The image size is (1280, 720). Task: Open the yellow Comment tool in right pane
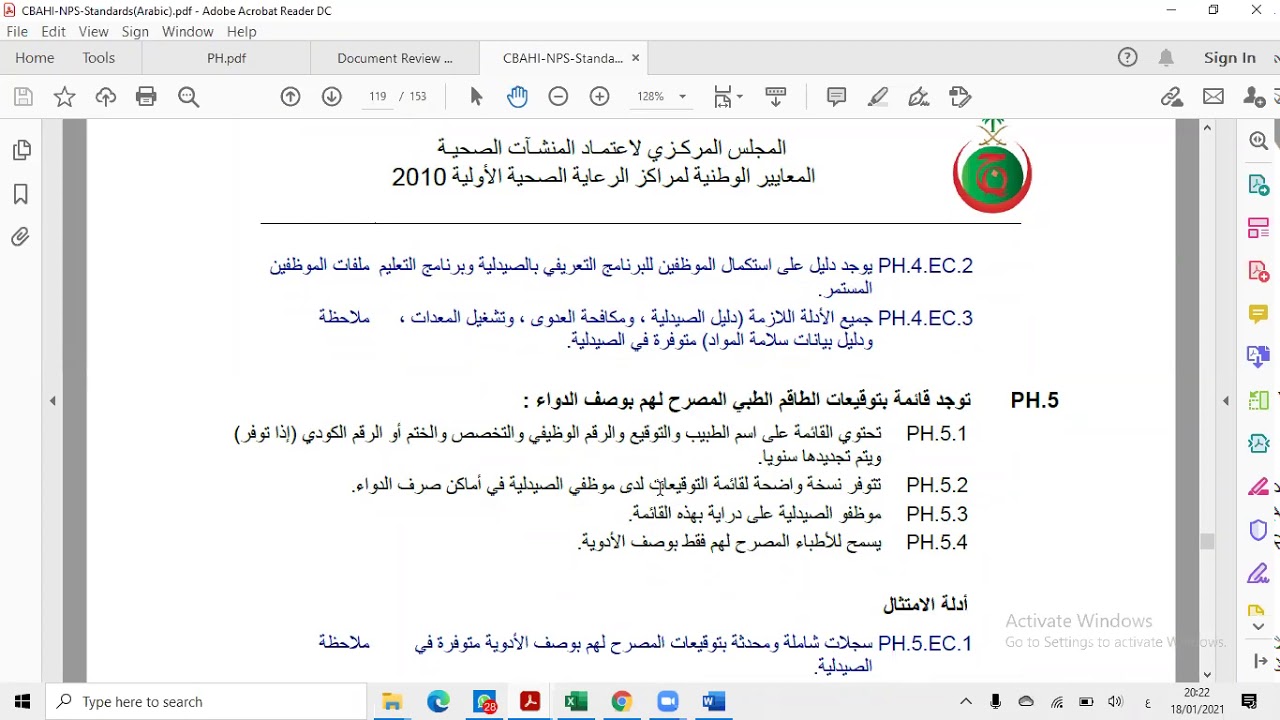click(1259, 314)
